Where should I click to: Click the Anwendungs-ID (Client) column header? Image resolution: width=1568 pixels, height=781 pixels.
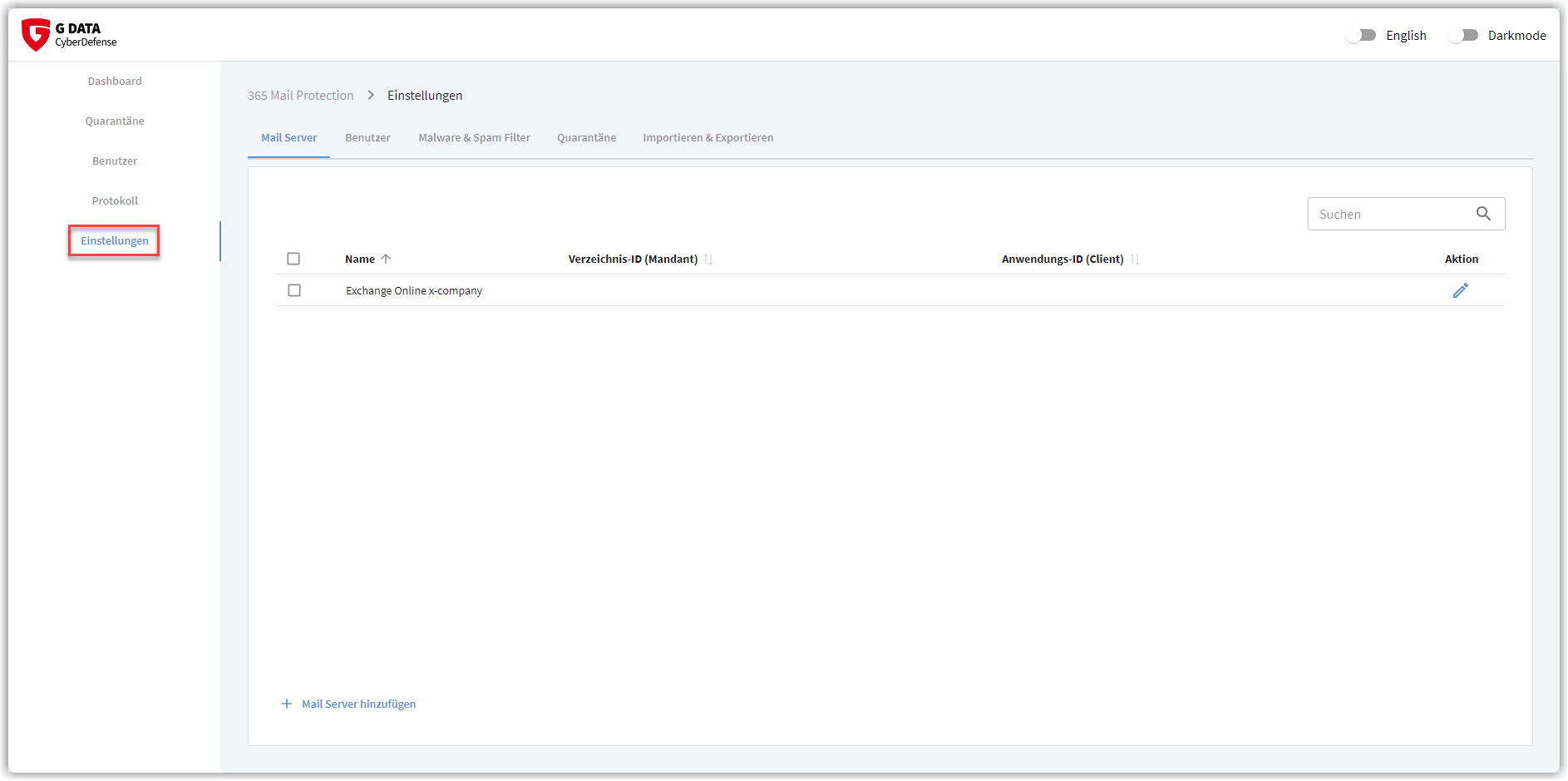(x=1063, y=259)
